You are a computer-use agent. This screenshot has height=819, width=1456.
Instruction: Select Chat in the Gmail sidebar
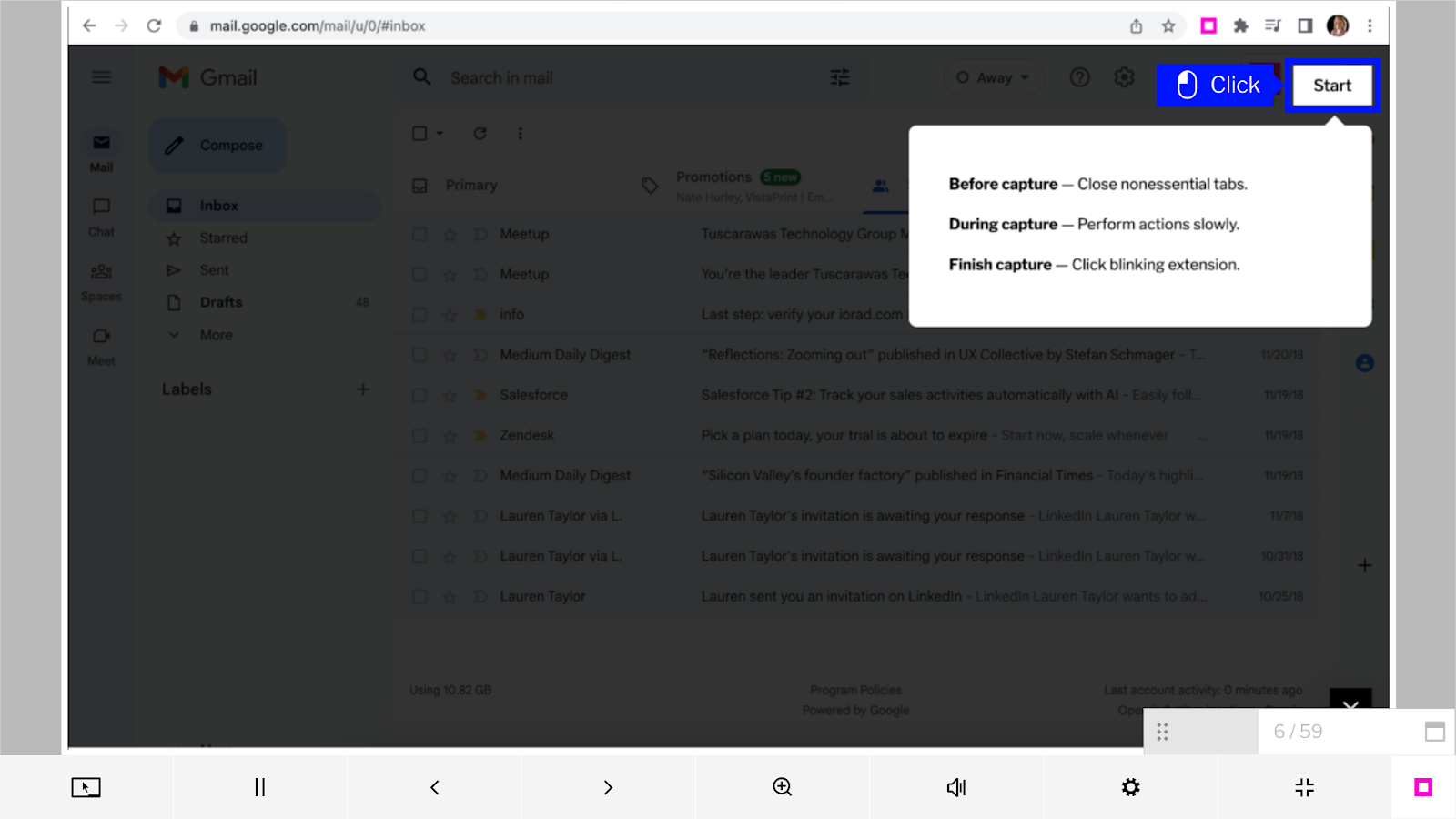pyautogui.click(x=101, y=214)
